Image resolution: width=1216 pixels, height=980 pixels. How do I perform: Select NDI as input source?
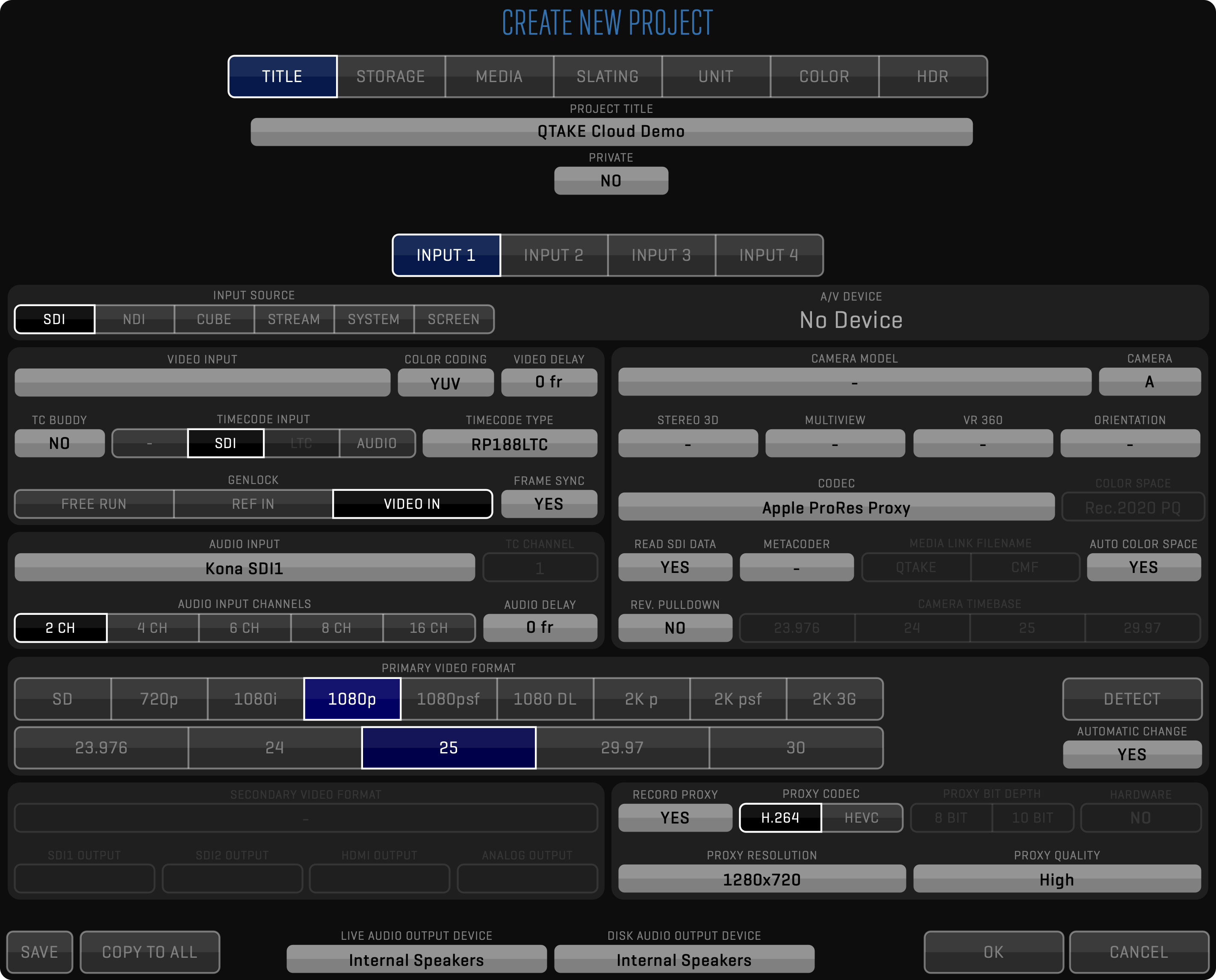click(134, 319)
